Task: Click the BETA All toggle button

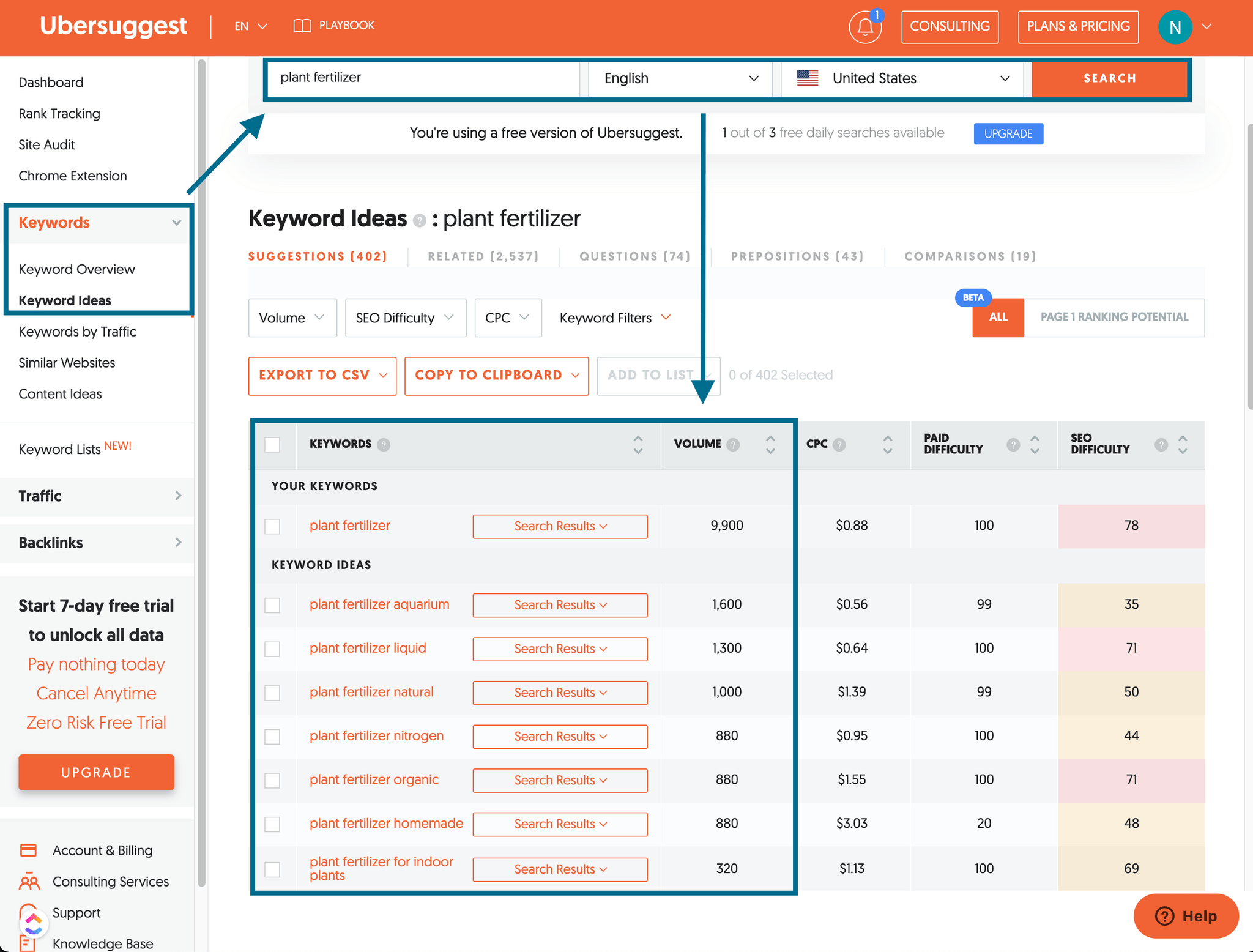Action: (997, 317)
